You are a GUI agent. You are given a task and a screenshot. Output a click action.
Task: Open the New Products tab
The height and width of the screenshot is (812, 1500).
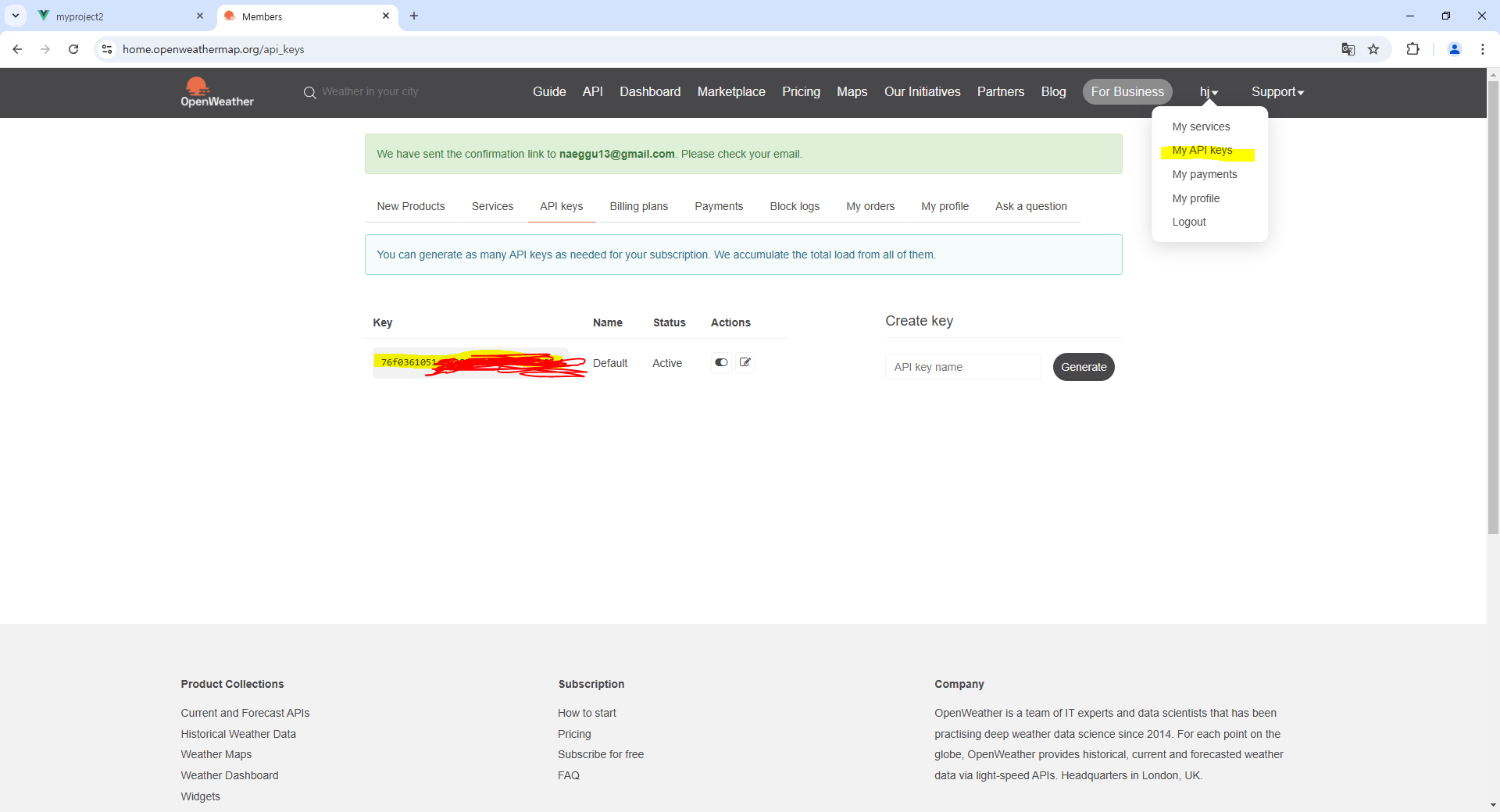click(411, 206)
